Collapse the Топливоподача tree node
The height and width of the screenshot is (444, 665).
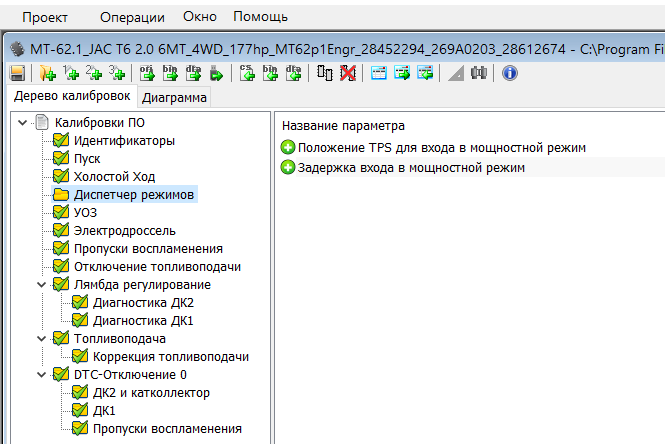pos(40,338)
